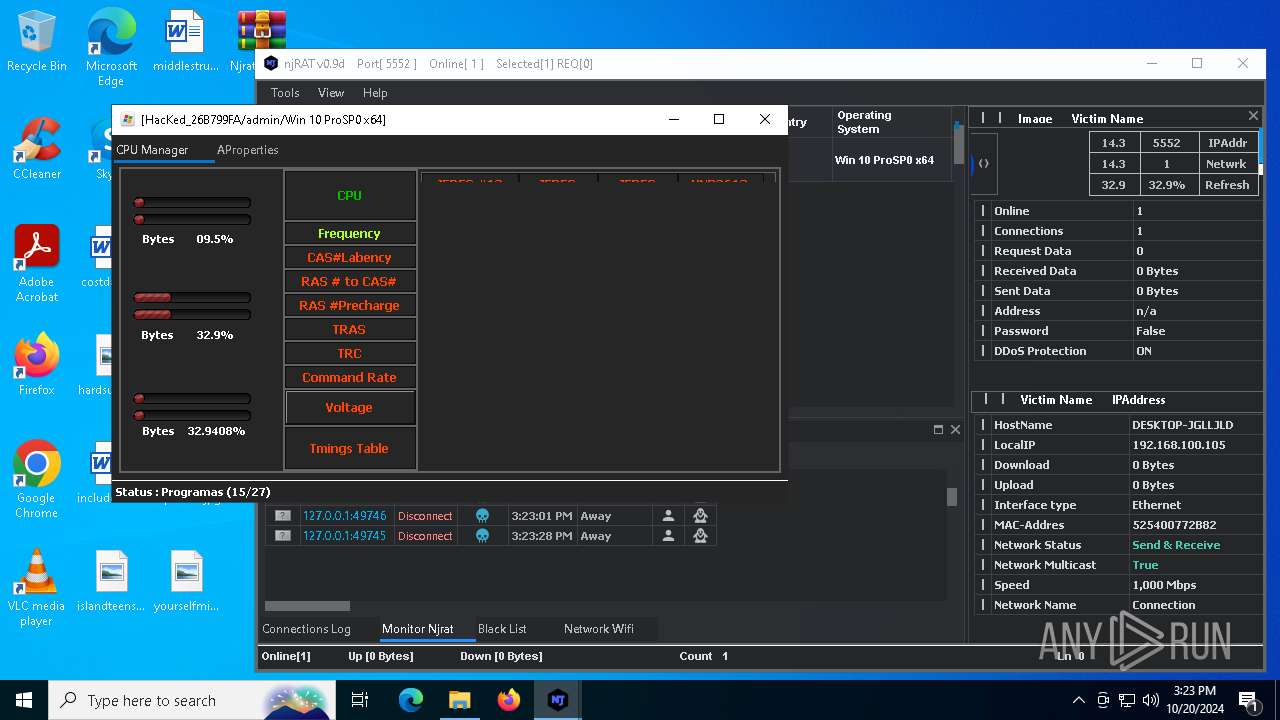Open Windows Start menu

pyautogui.click(x=24, y=700)
